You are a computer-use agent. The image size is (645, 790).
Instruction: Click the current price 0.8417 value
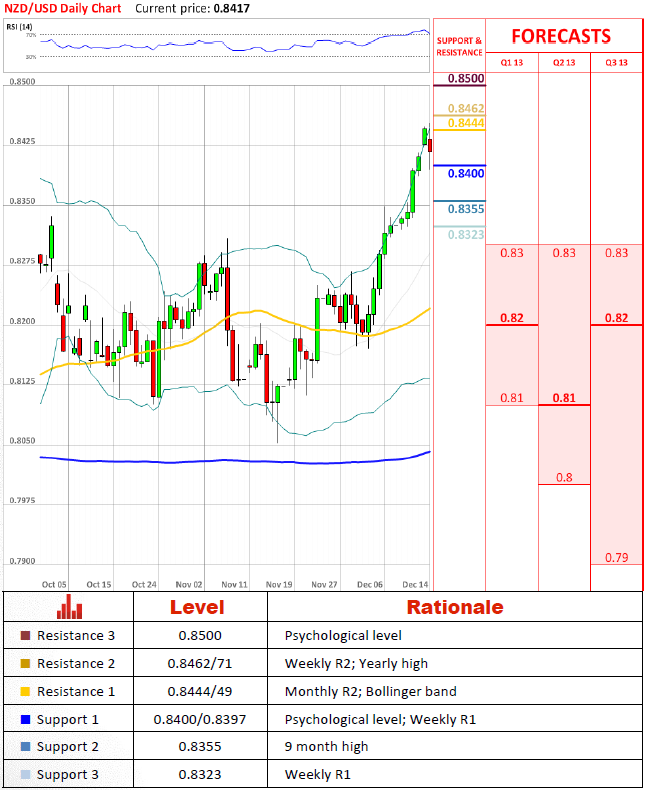click(231, 9)
